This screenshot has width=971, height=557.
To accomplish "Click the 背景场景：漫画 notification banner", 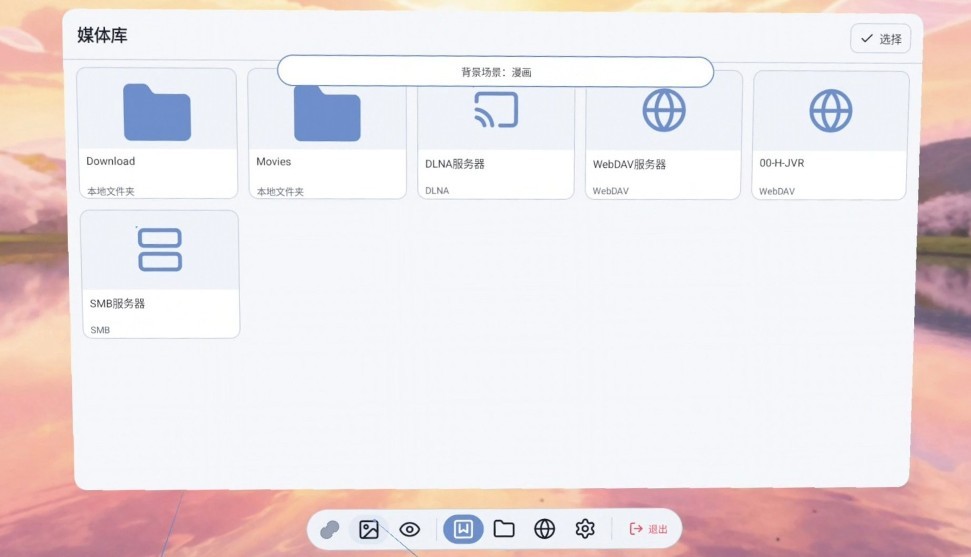I will [495, 72].
